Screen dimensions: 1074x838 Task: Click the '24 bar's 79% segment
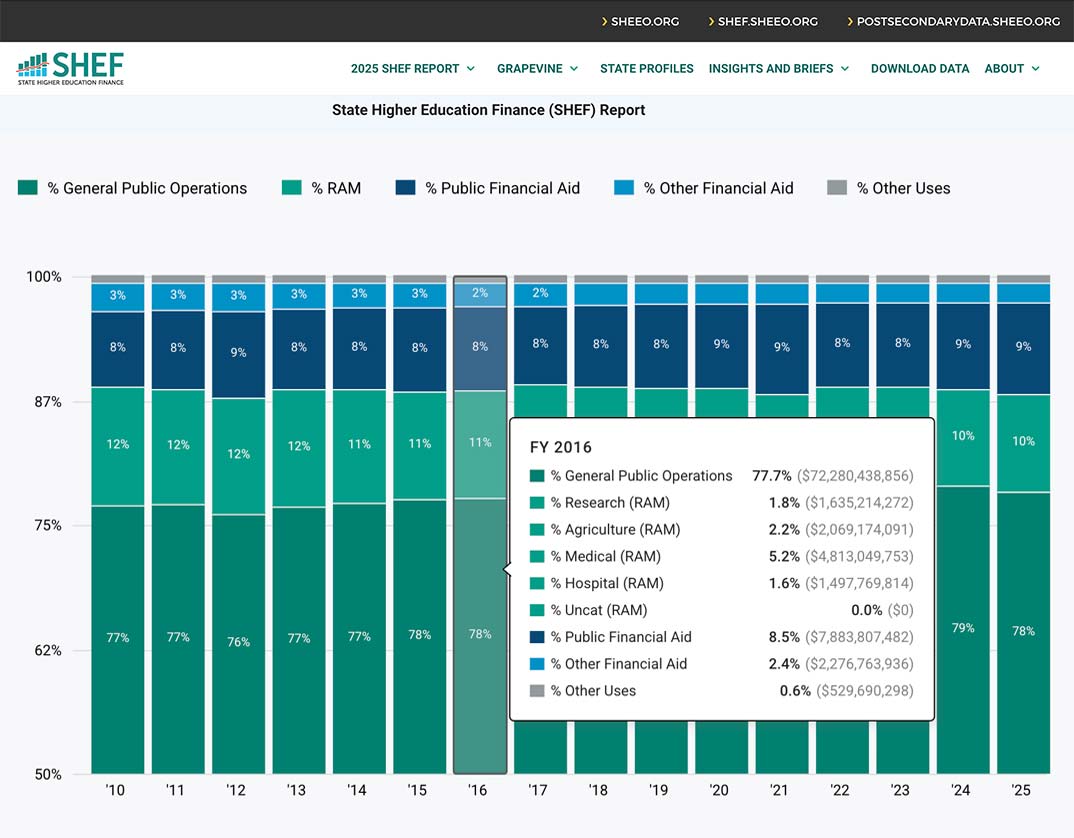point(962,629)
